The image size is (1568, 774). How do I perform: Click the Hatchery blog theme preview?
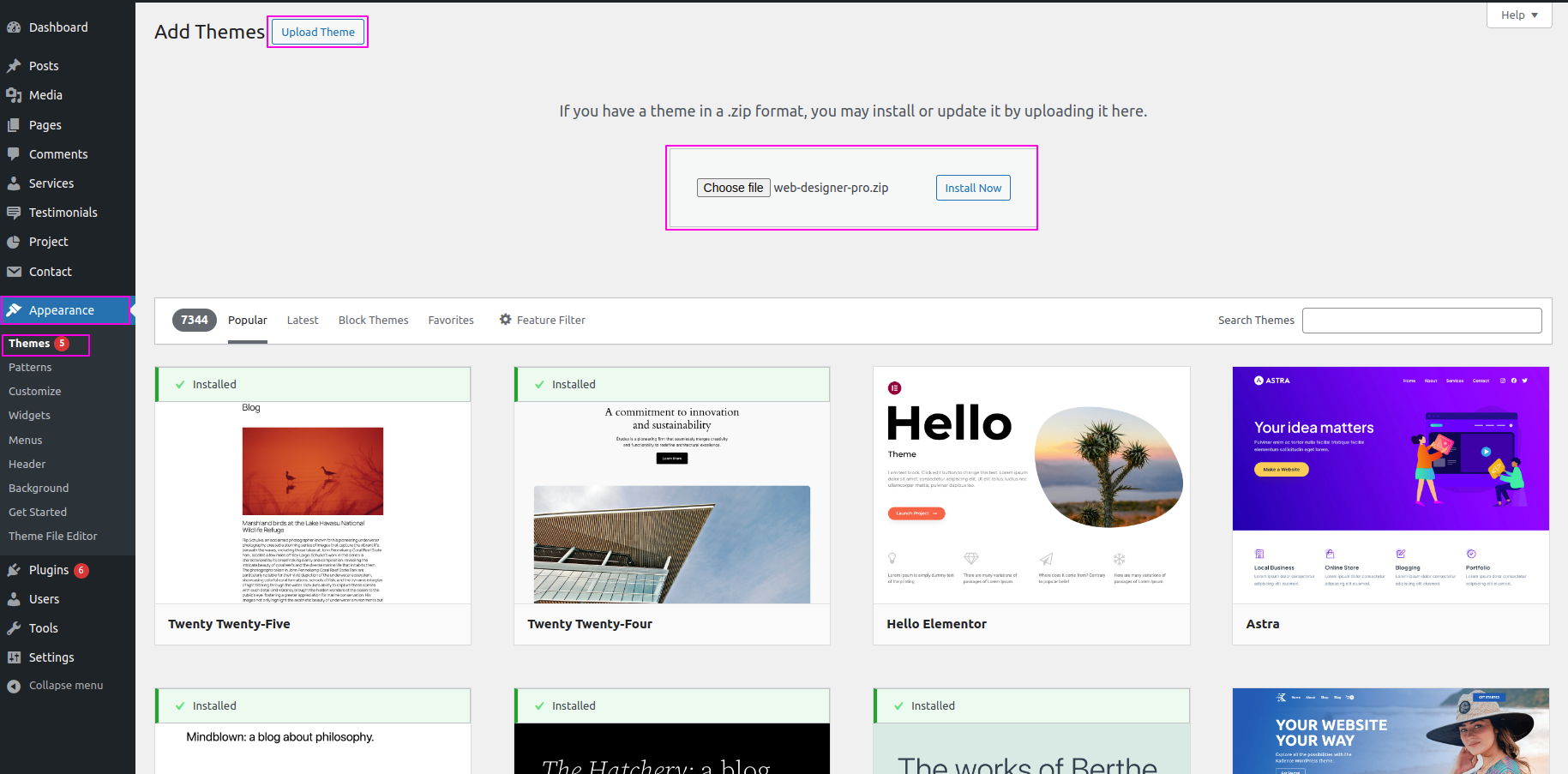click(672, 749)
